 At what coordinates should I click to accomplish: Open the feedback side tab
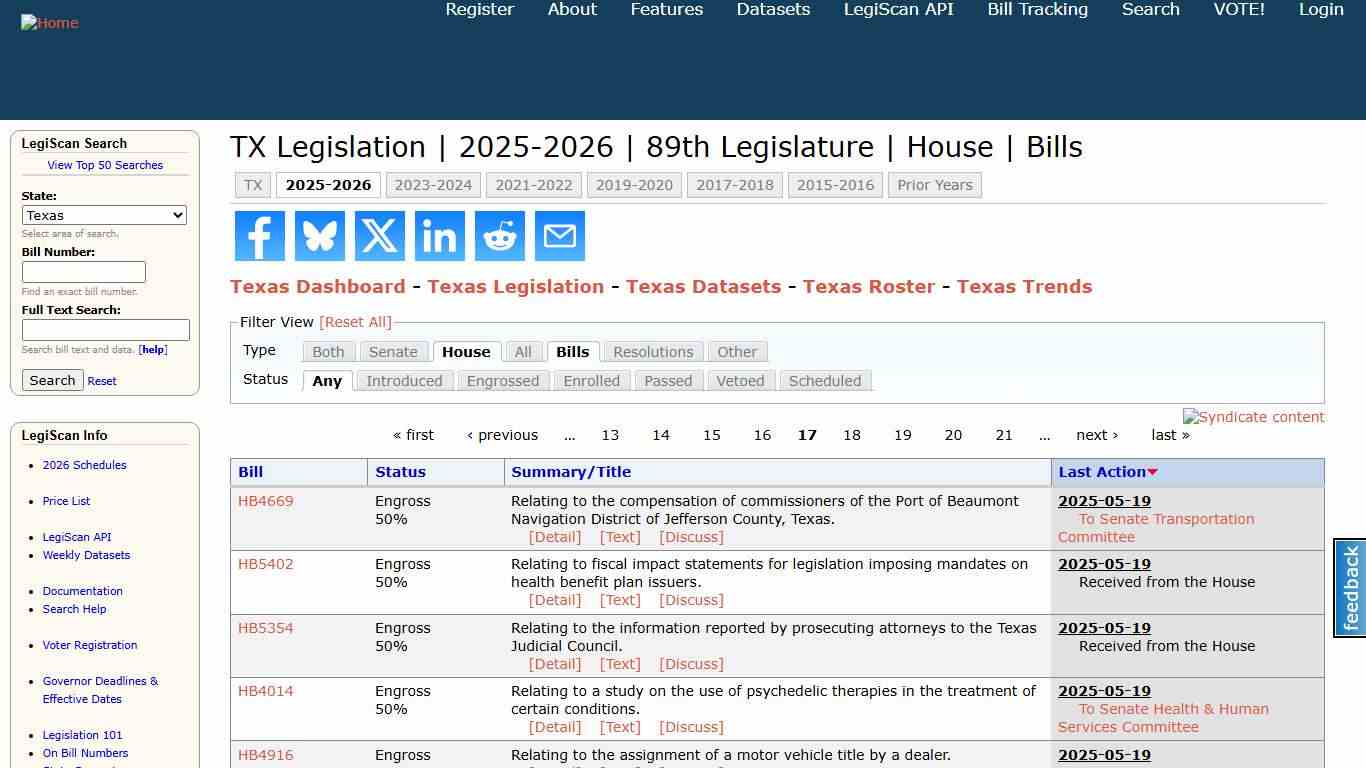click(x=1350, y=589)
